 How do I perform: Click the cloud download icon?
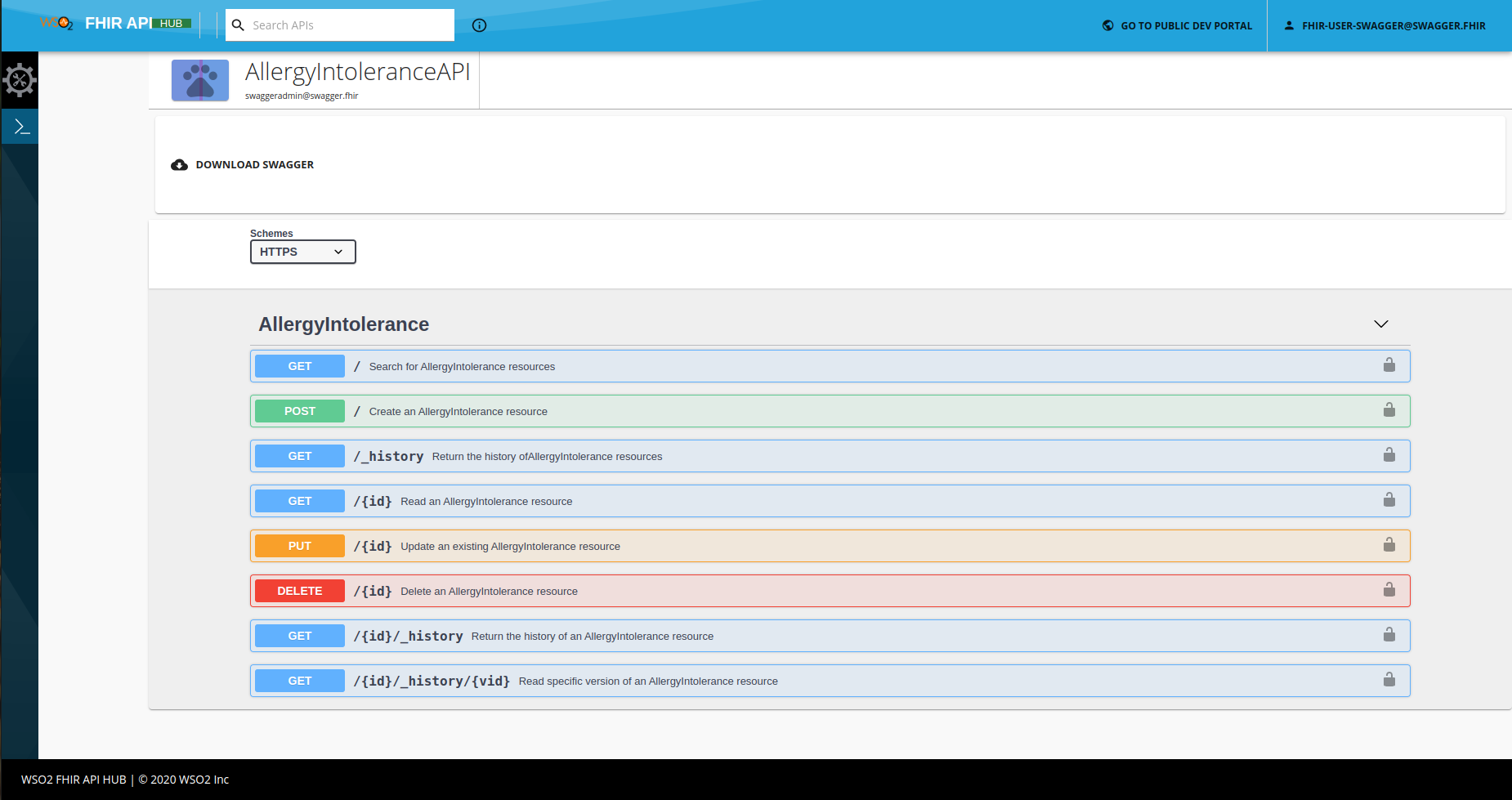pos(179,165)
